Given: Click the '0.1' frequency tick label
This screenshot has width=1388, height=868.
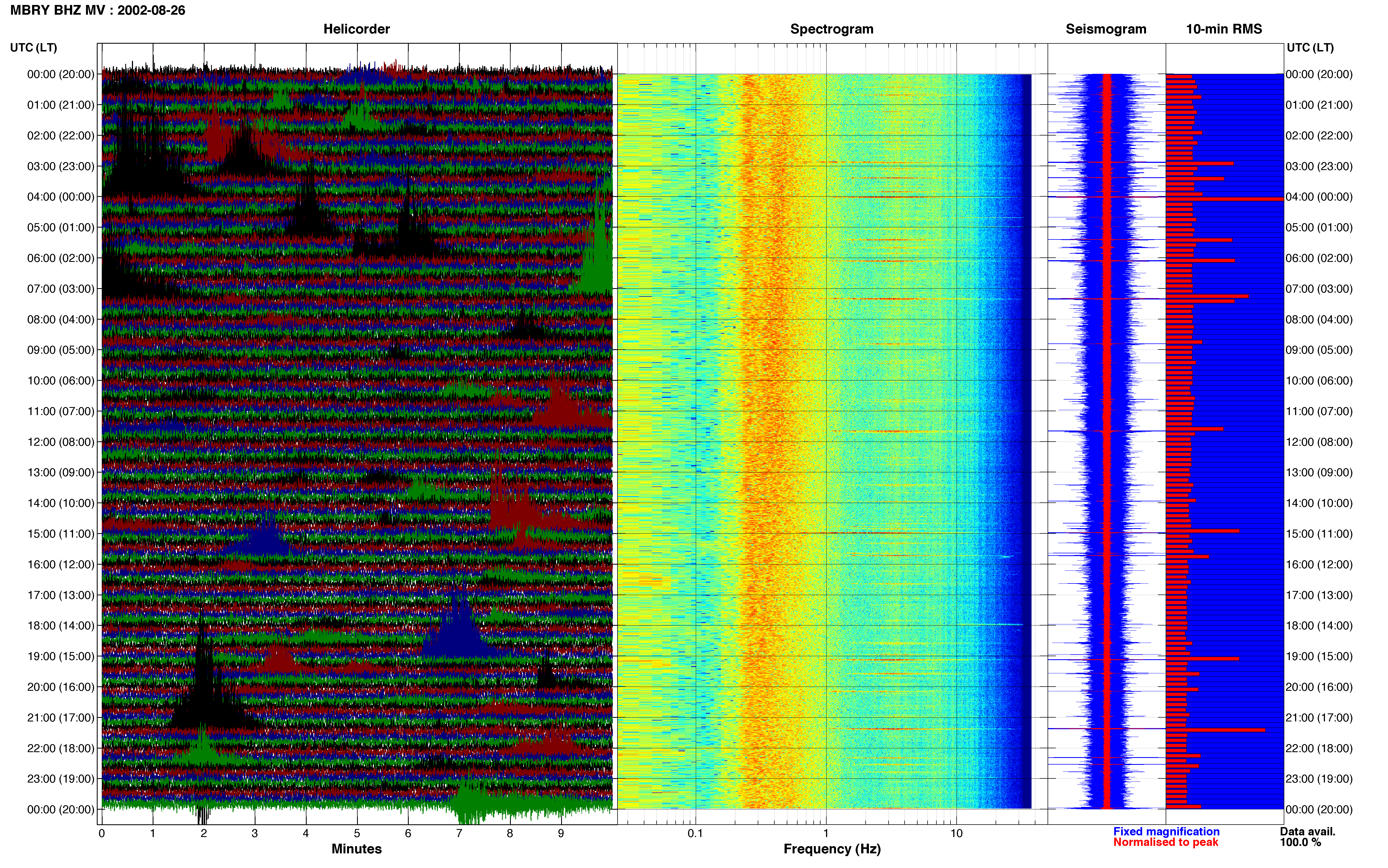Looking at the screenshot, I should click(x=695, y=833).
